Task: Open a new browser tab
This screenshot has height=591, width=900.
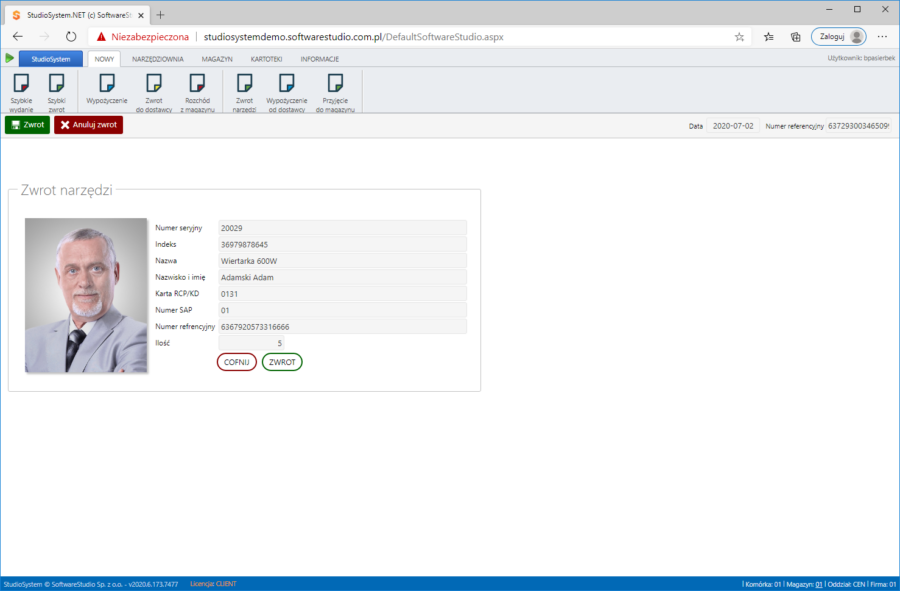Action: 160,15
